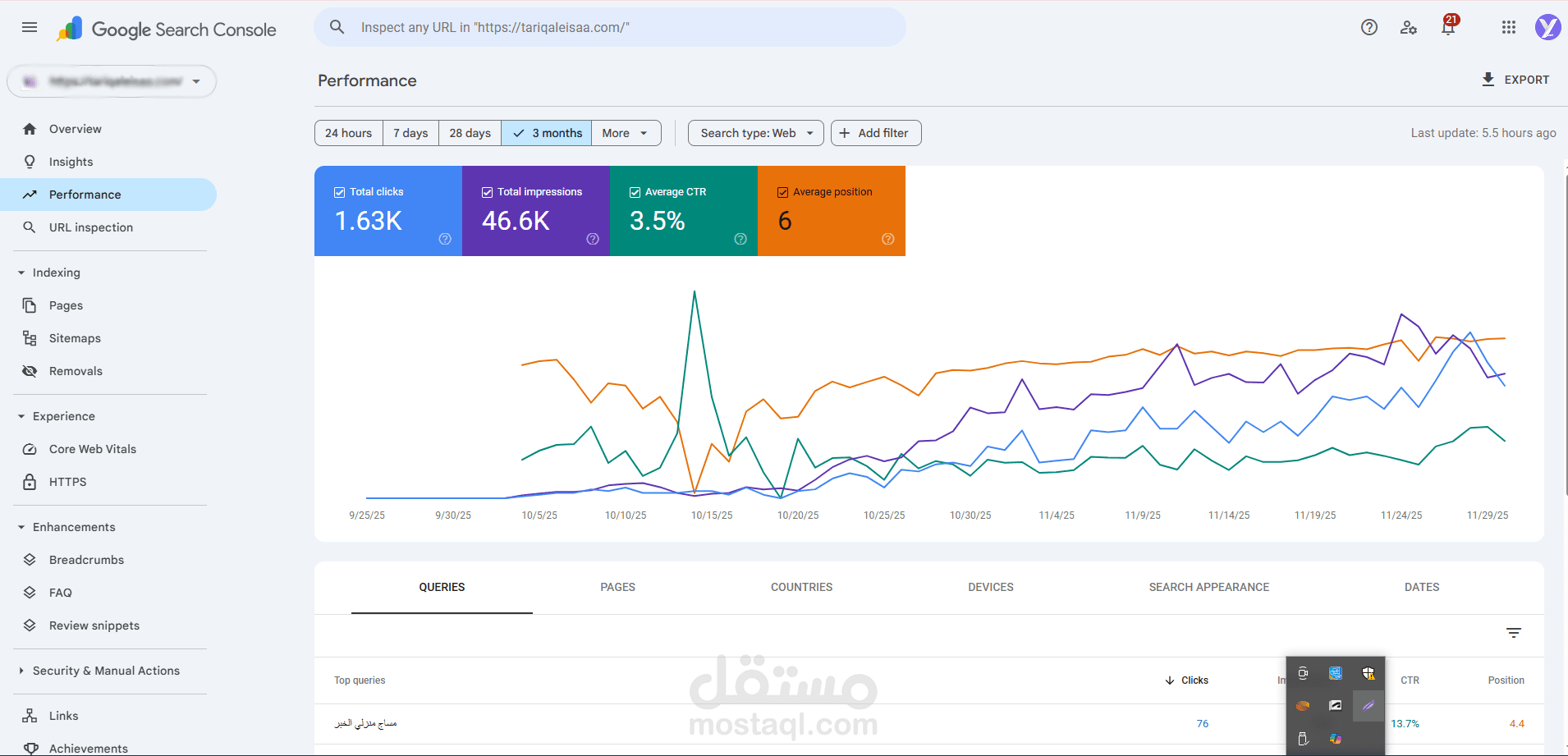Viewport: 1568px width, 756px height.
Task: Collapse the Indexing sidebar section
Action: (21, 273)
